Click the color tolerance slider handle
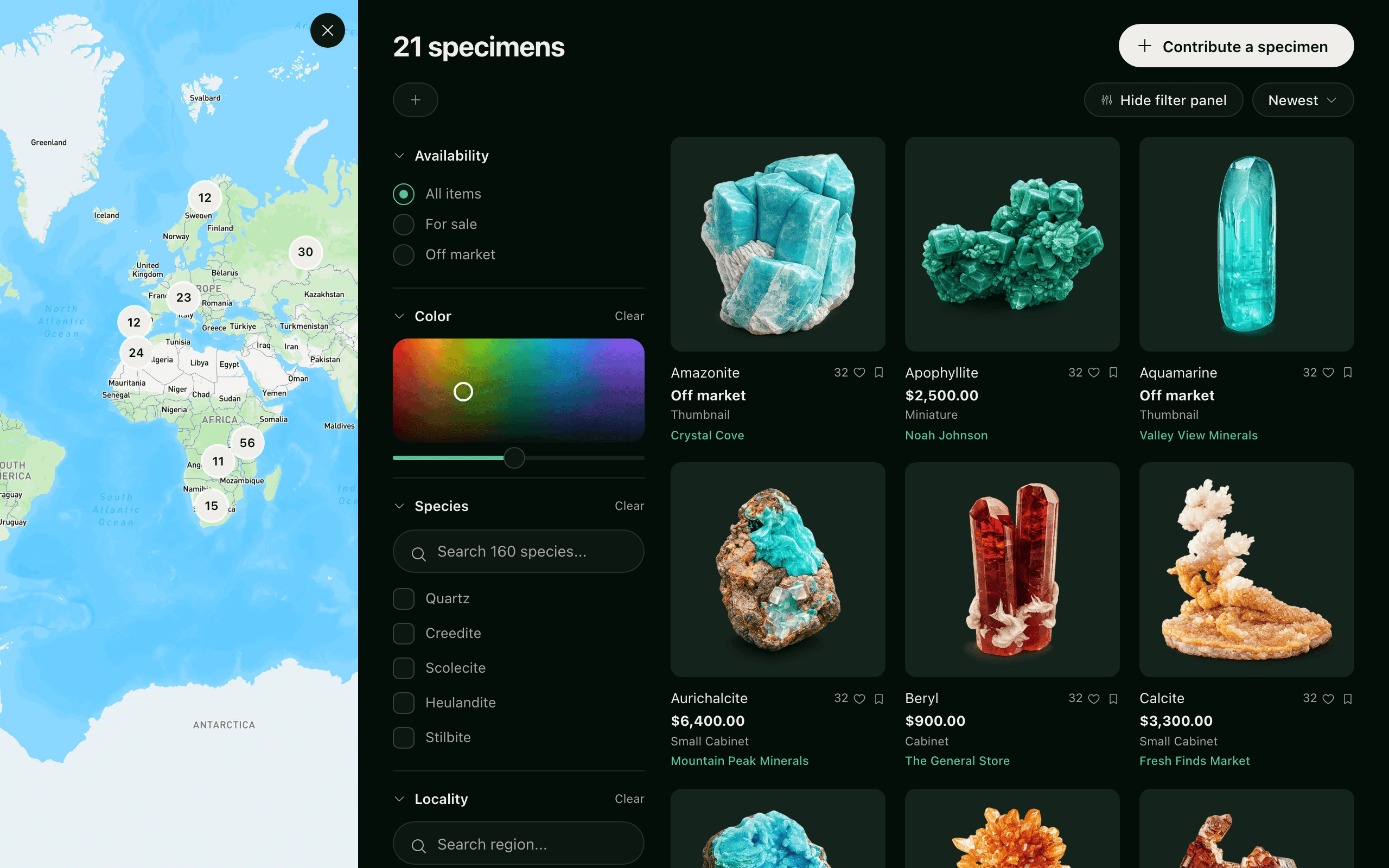 click(x=514, y=457)
